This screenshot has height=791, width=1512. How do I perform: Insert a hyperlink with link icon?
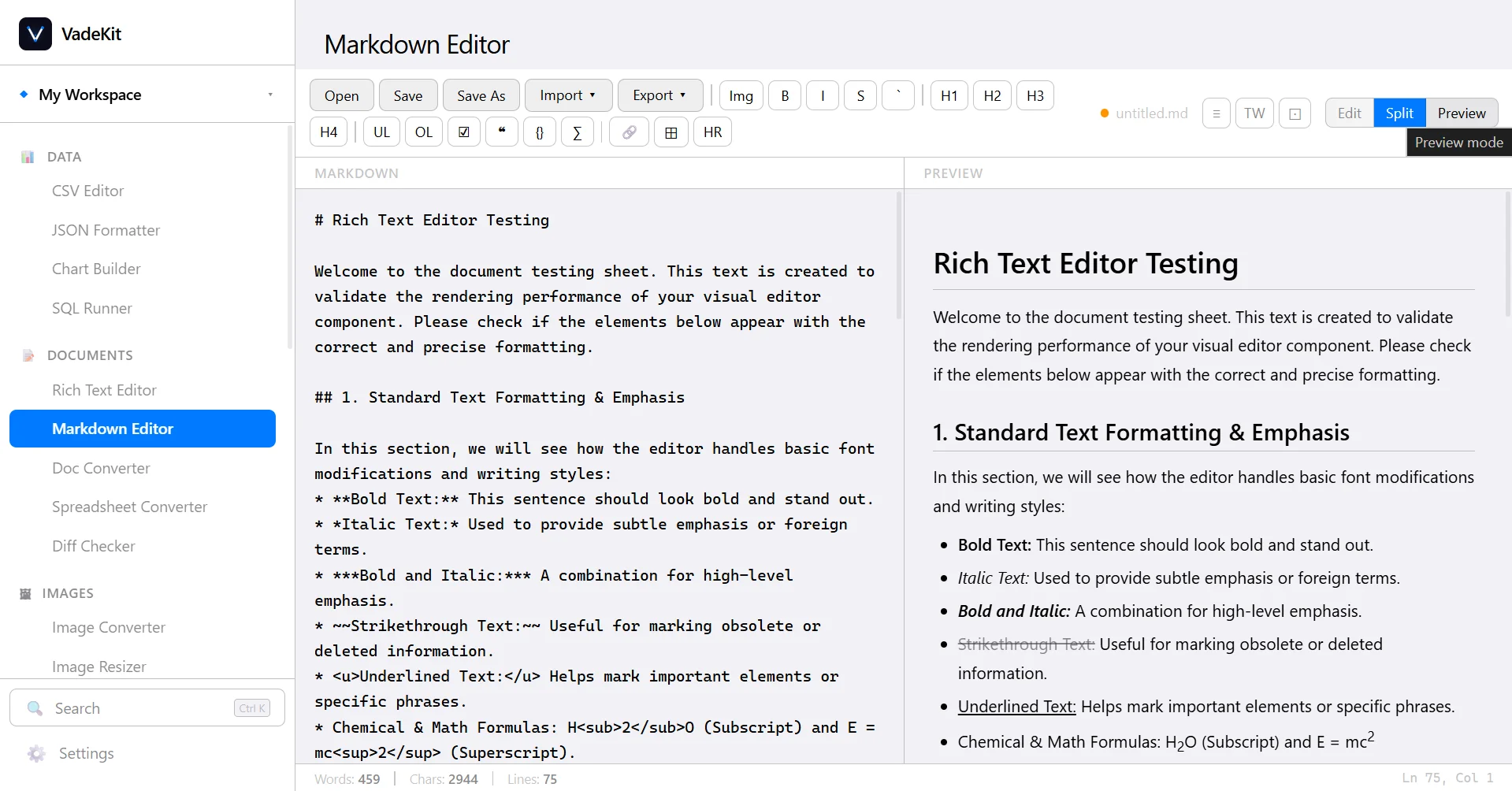point(630,132)
